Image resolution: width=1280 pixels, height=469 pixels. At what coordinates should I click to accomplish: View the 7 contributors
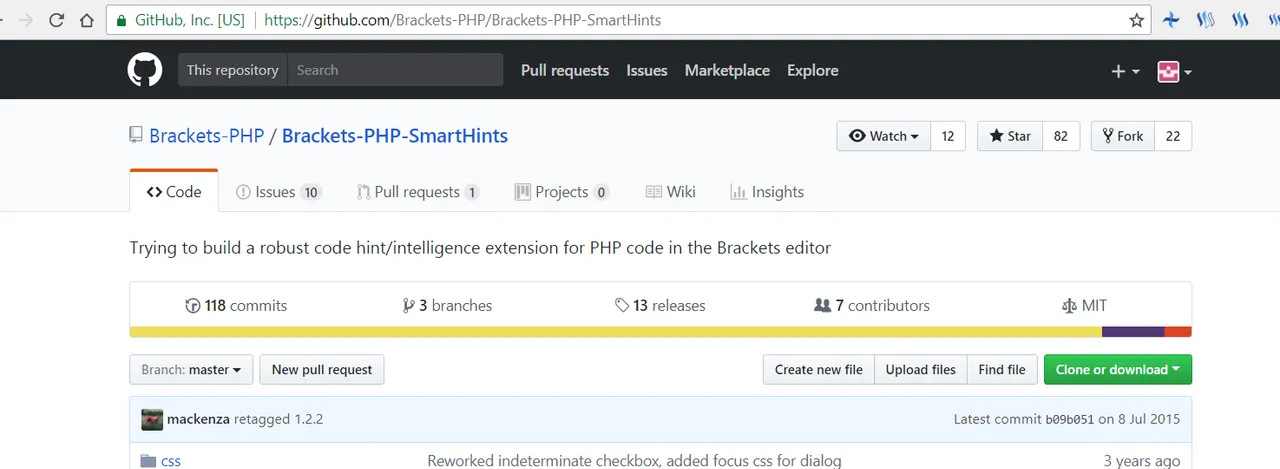coord(872,305)
